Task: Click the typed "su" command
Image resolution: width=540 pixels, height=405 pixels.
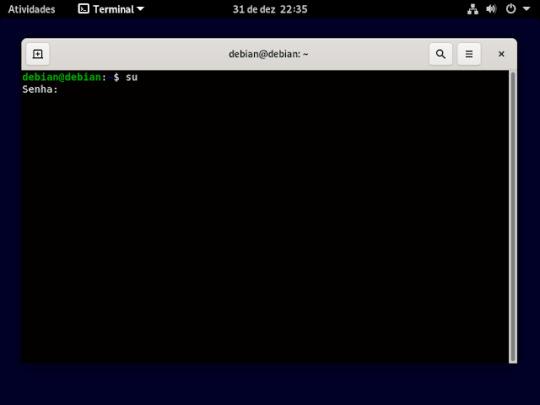Action: 132,77
